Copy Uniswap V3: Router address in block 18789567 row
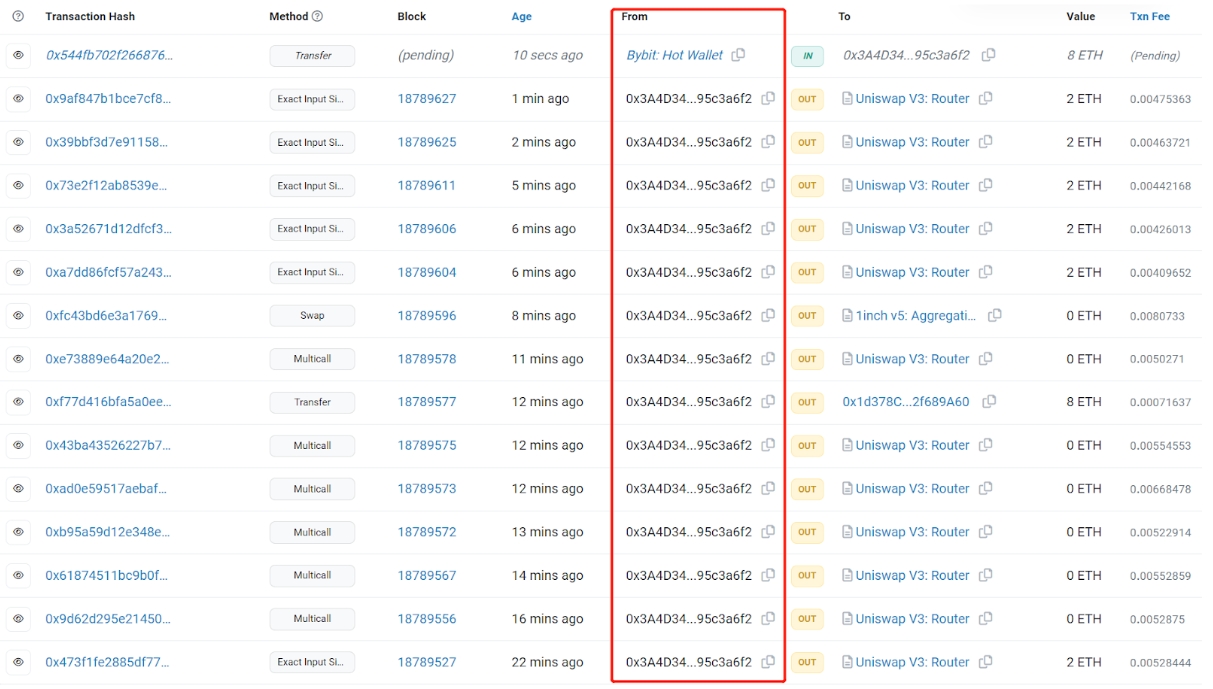This screenshot has width=1213, height=689. coord(985,575)
